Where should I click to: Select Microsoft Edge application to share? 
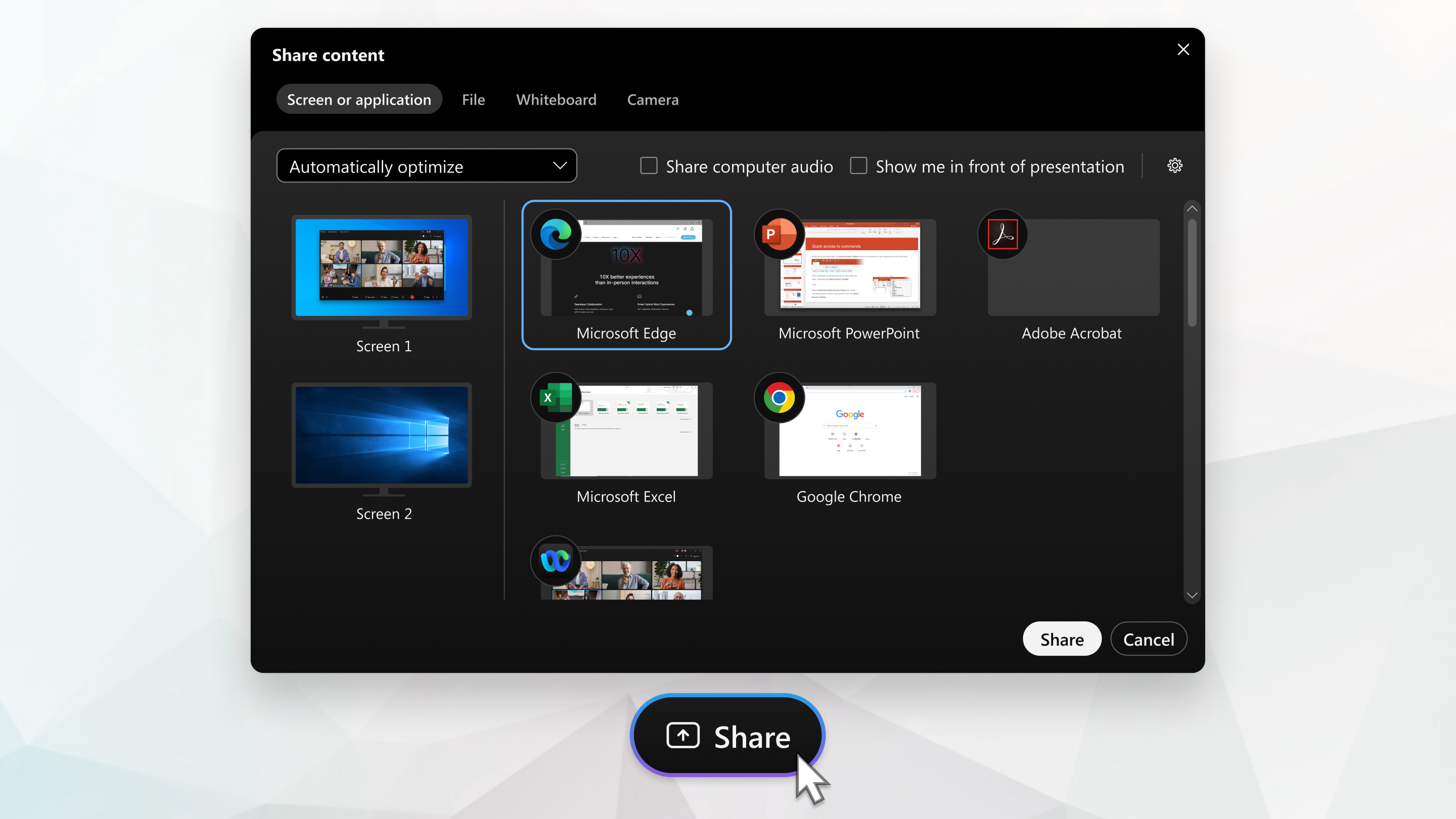pyautogui.click(x=625, y=274)
